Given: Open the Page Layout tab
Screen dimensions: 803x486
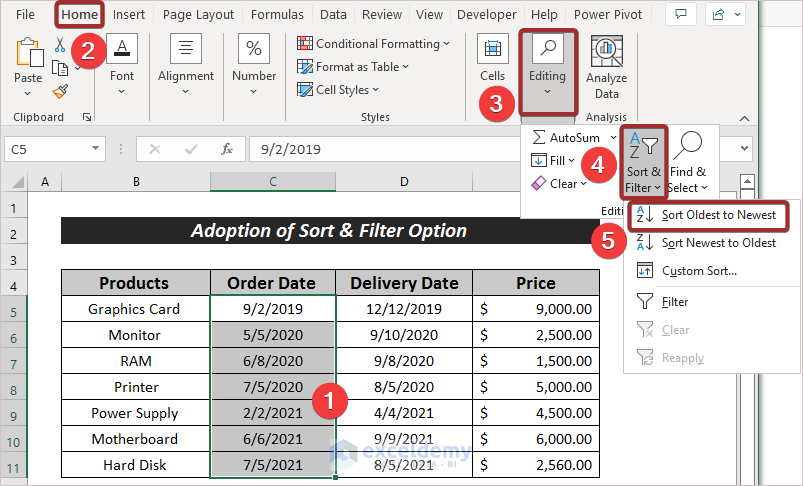Looking at the screenshot, I should click(198, 15).
